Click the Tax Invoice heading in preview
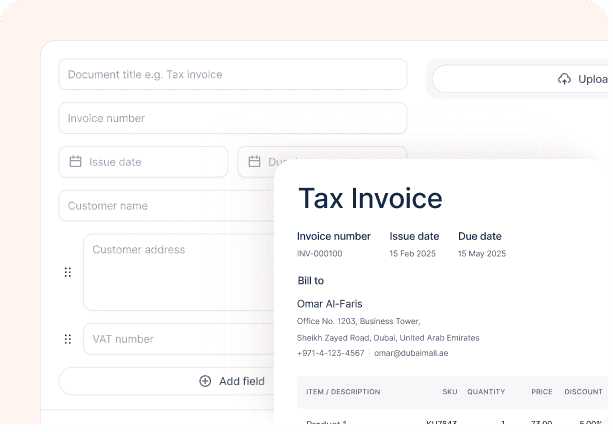This screenshot has height=432, width=613. click(x=370, y=198)
